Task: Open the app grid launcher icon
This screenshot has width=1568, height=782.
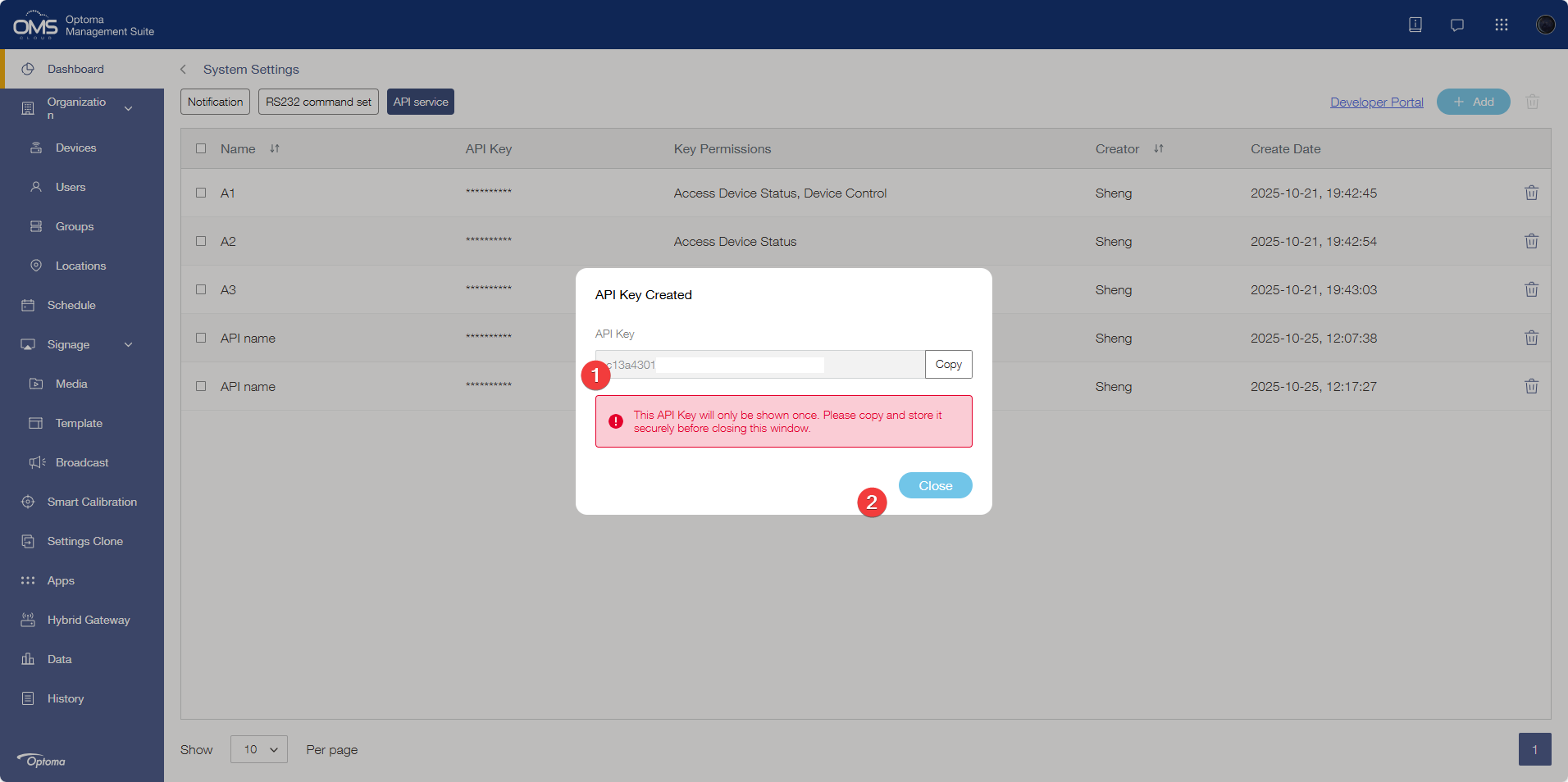Action: pyautogui.click(x=1501, y=25)
